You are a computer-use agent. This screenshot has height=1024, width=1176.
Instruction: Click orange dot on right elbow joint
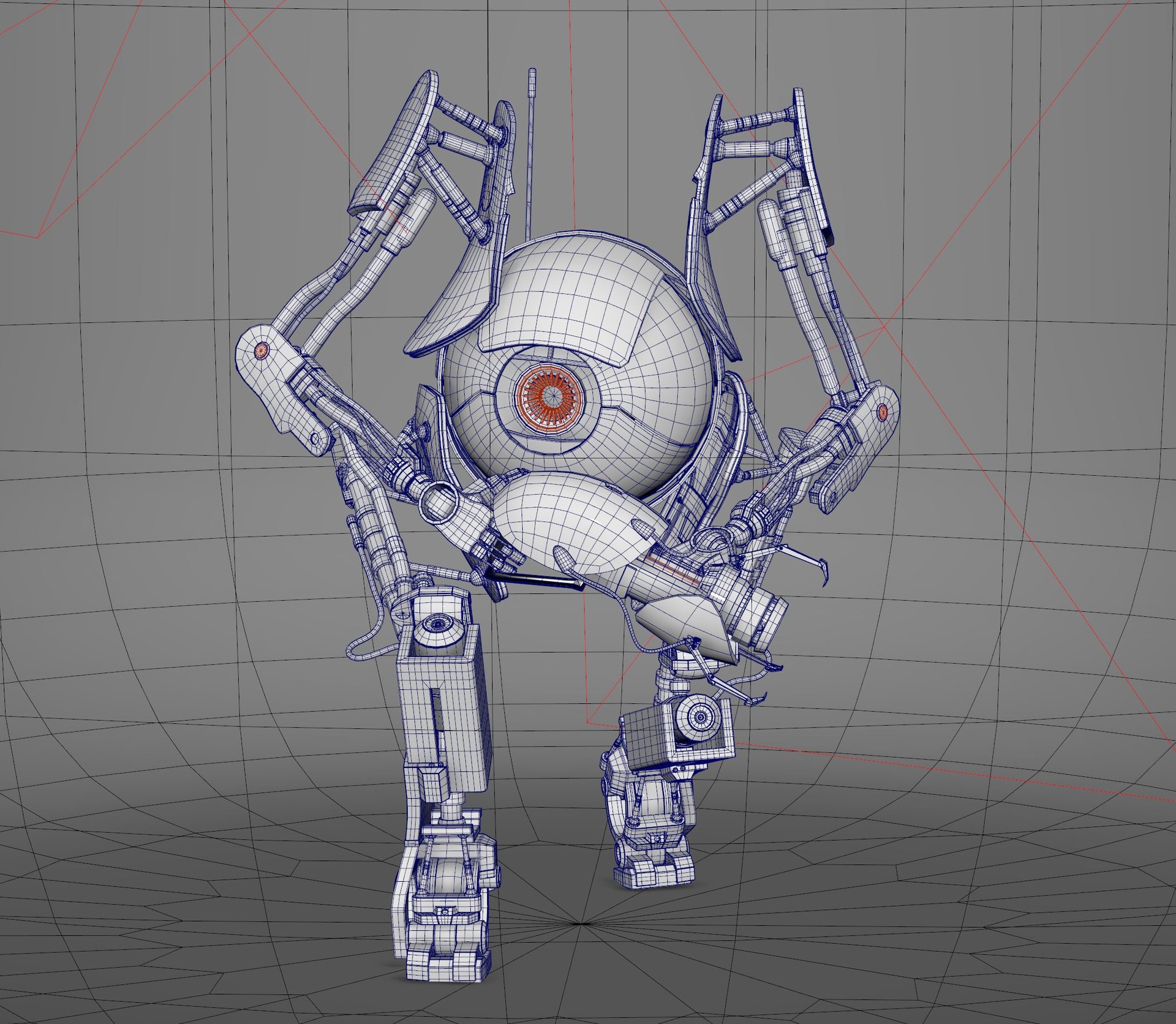point(882,412)
